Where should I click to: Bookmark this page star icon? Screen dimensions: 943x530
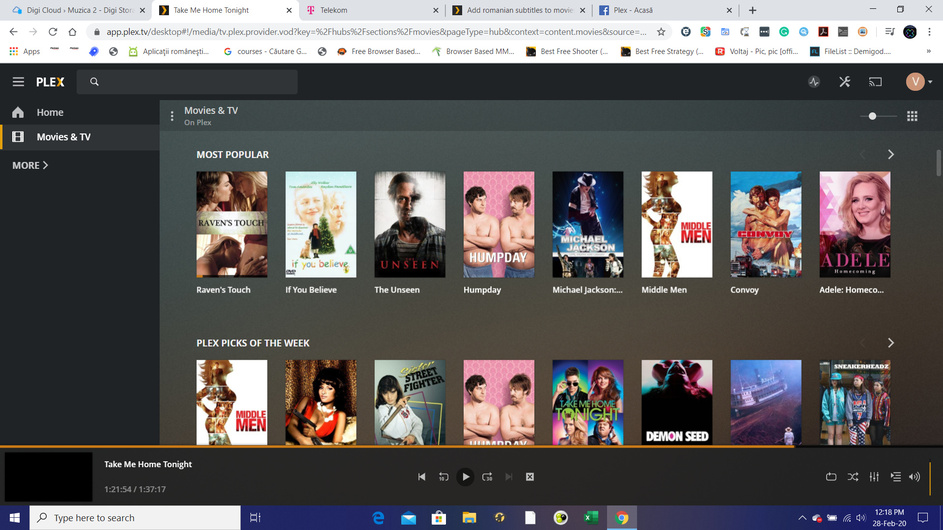click(x=661, y=32)
